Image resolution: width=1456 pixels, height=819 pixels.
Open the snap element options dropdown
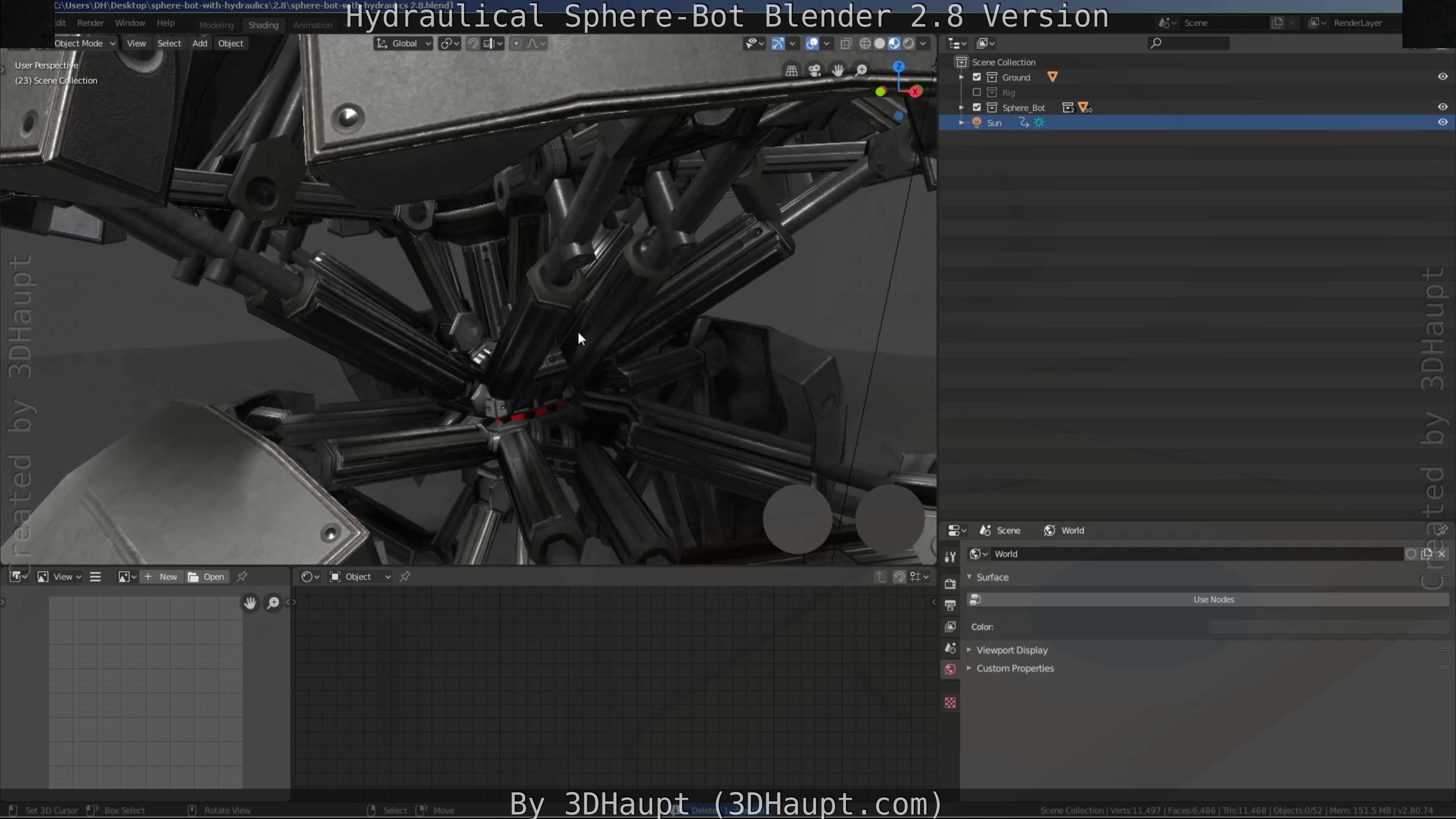pos(493,44)
